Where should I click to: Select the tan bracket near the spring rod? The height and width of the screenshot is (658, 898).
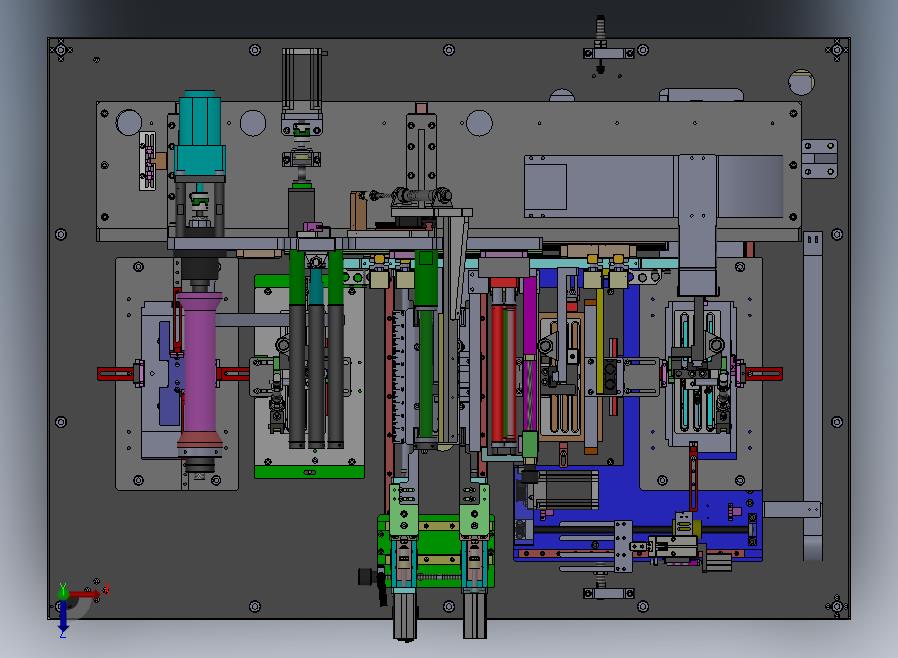click(358, 211)
